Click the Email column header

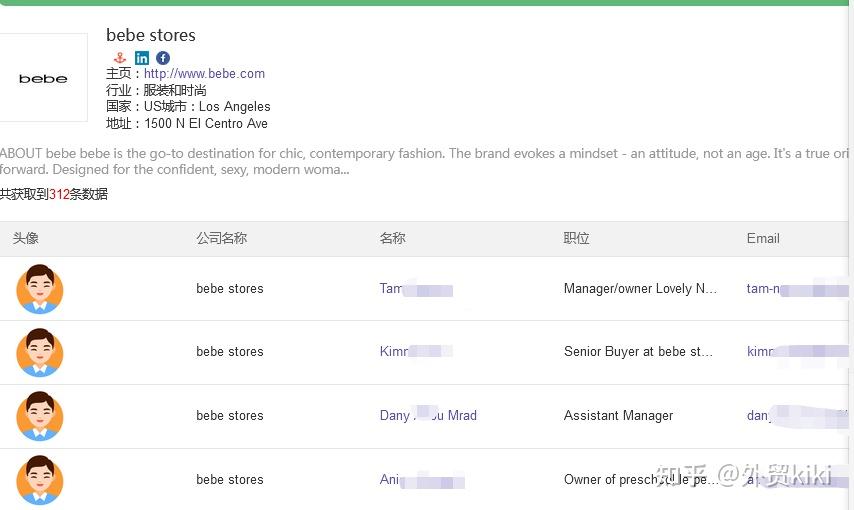(x=763, y=239)
